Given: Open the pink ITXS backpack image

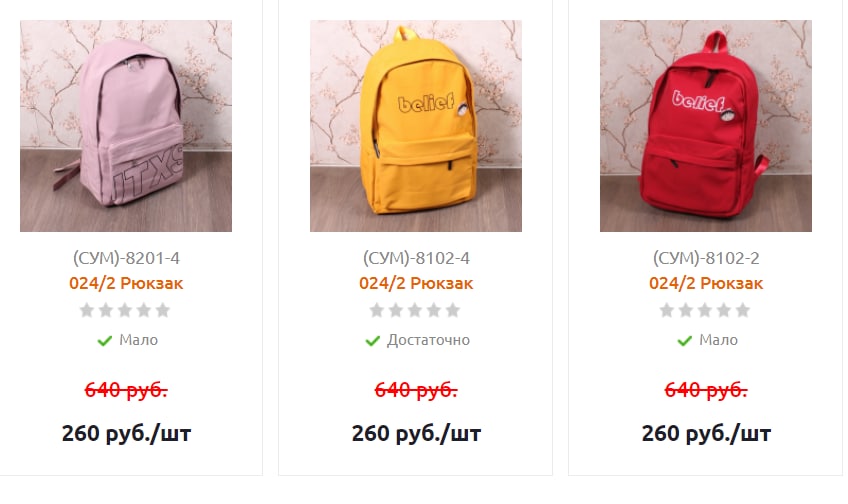Looking at the screenshot, I should (126, 126).
